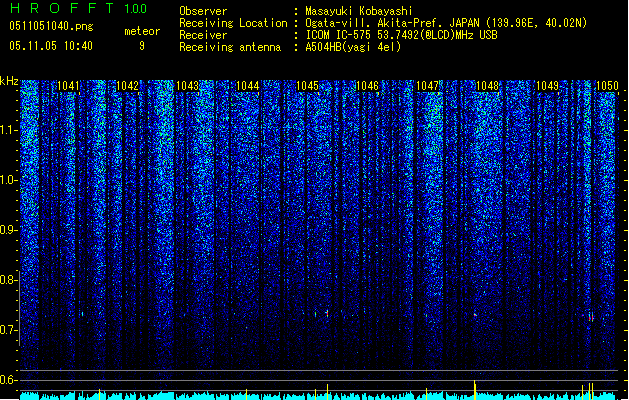Click the 1046 time marker

[367, 86]
